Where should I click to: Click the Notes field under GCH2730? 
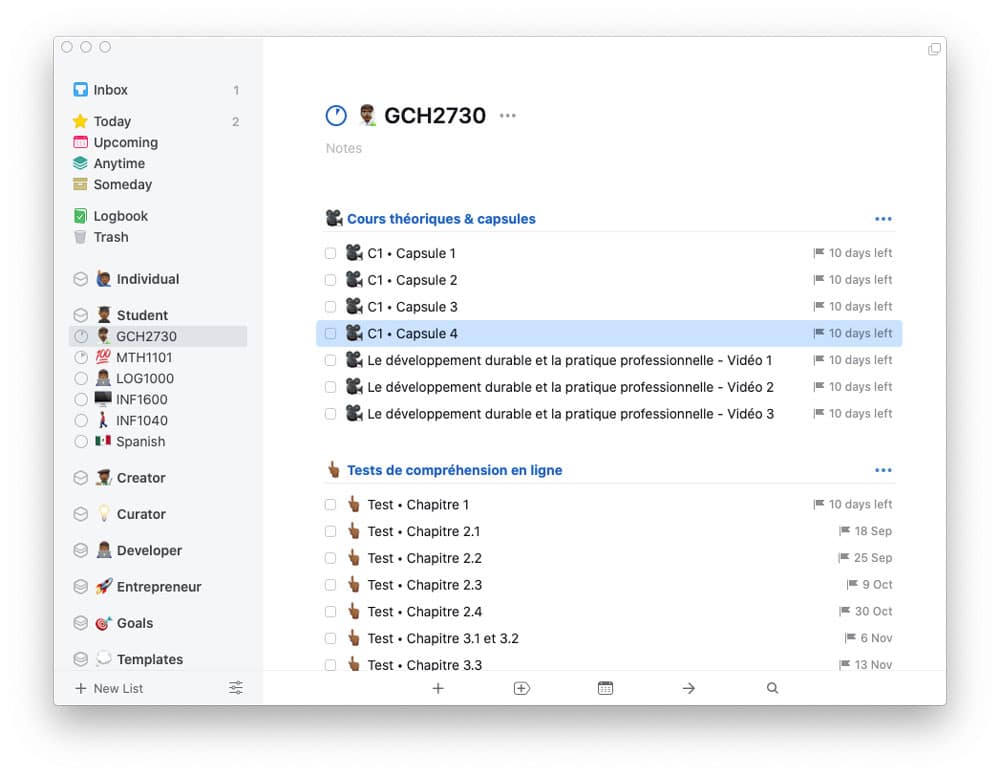pyautogui.click(x=344, y=148)
